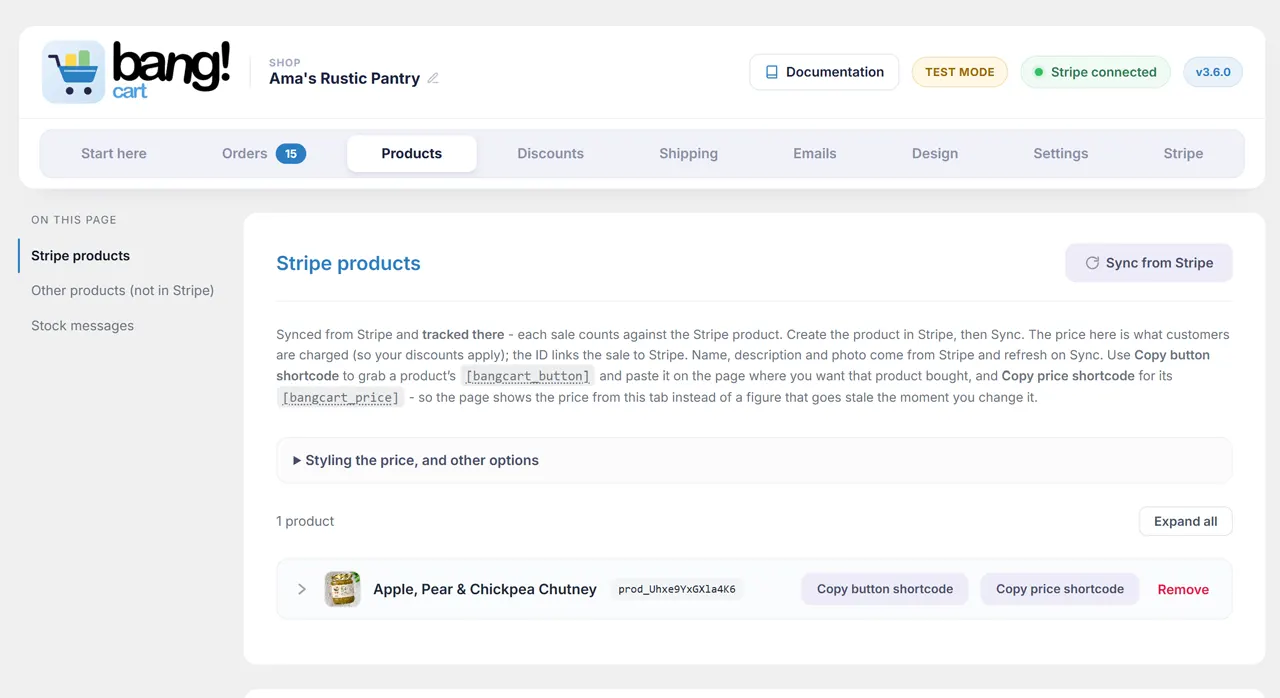Viewport: 1280px width, 698px height.
Task: Switch to the Start here tab
Action: tap(114, 153)
